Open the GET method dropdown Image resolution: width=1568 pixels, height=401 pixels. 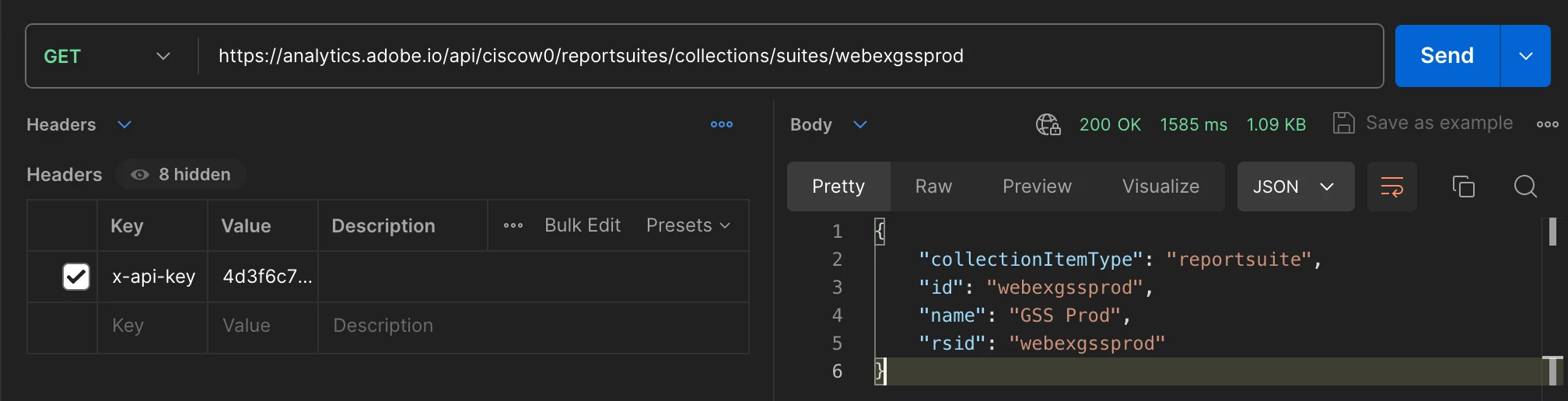107,56
